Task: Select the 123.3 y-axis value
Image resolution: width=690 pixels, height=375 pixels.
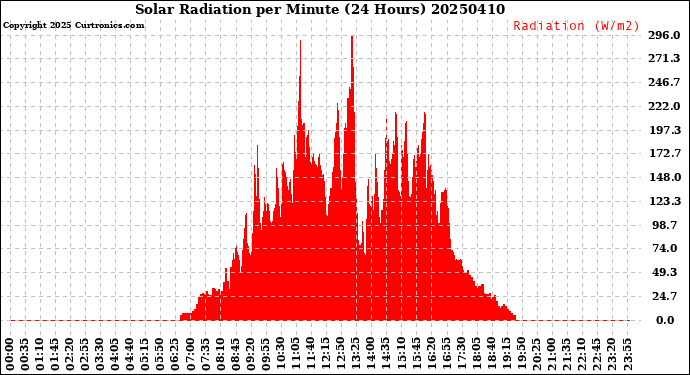Action: click(x=664, y=202)
